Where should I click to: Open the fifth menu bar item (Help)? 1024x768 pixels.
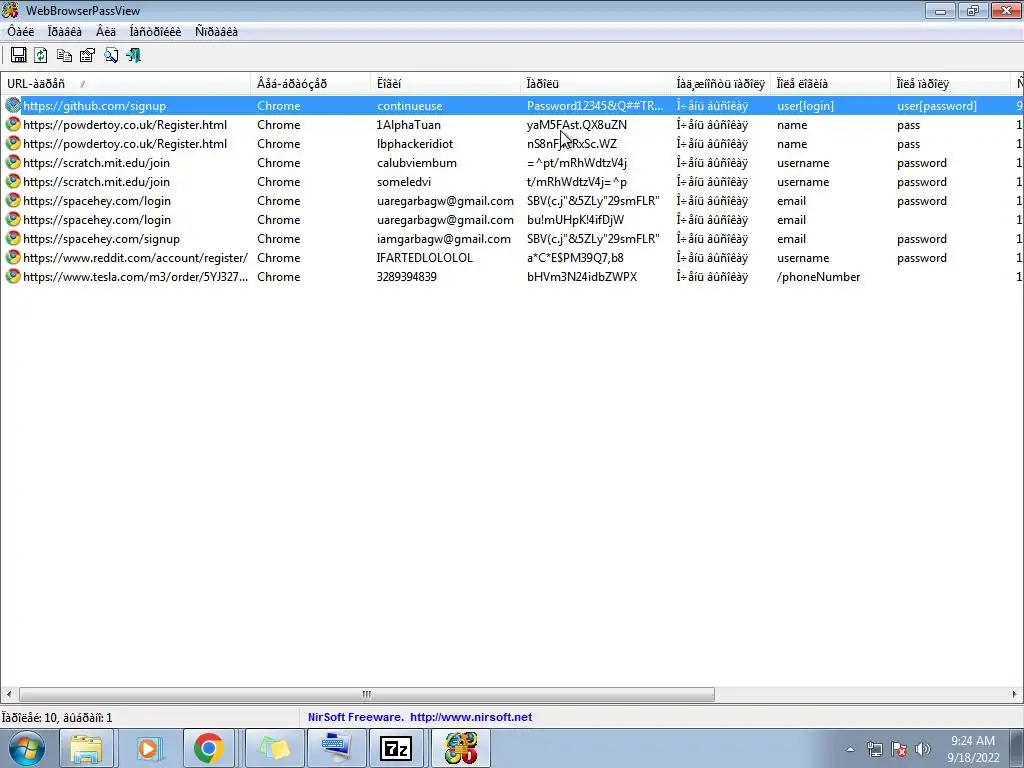[x=216, y=31]
